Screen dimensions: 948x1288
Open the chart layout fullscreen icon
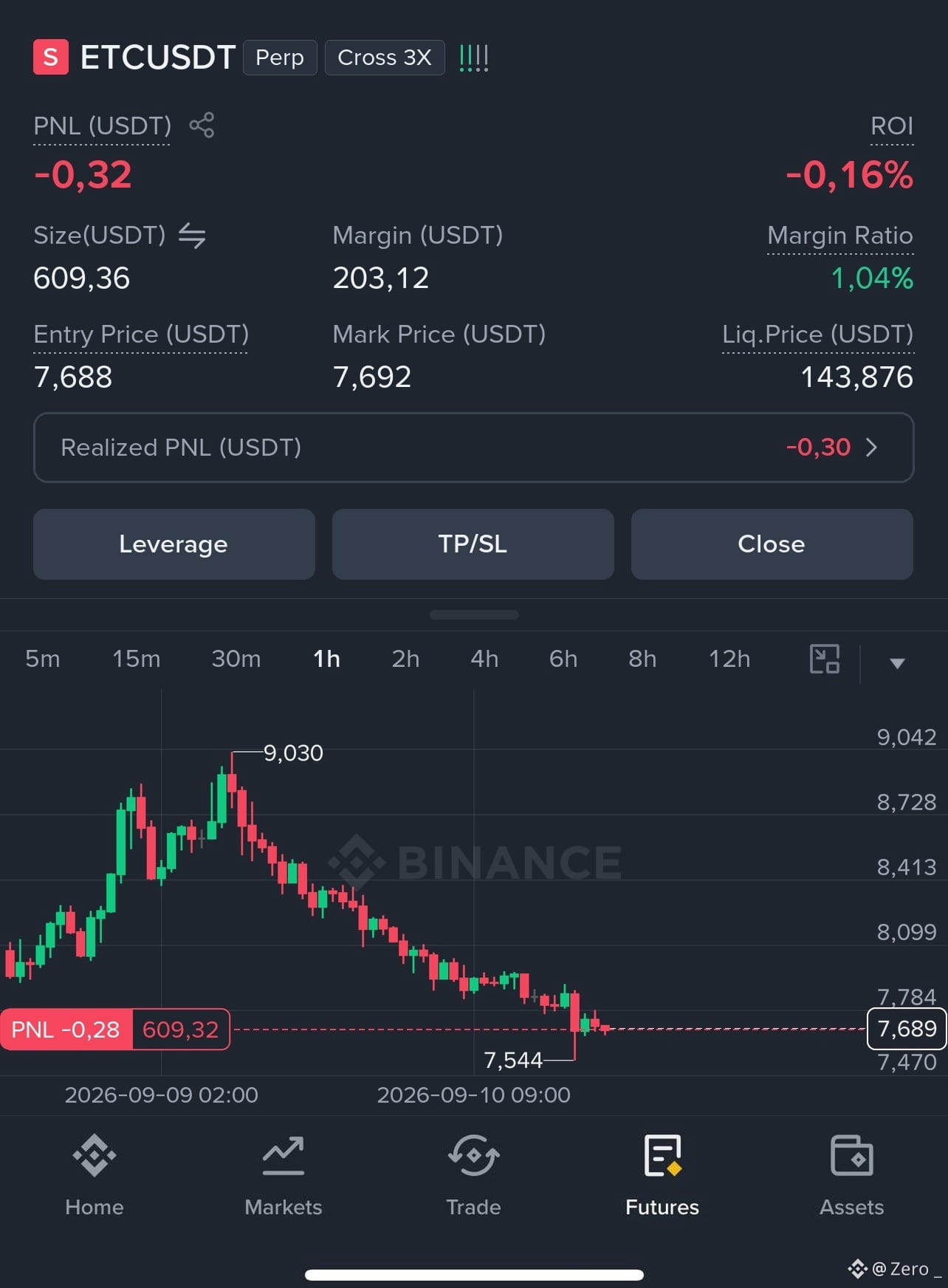(x=825, y=659)
